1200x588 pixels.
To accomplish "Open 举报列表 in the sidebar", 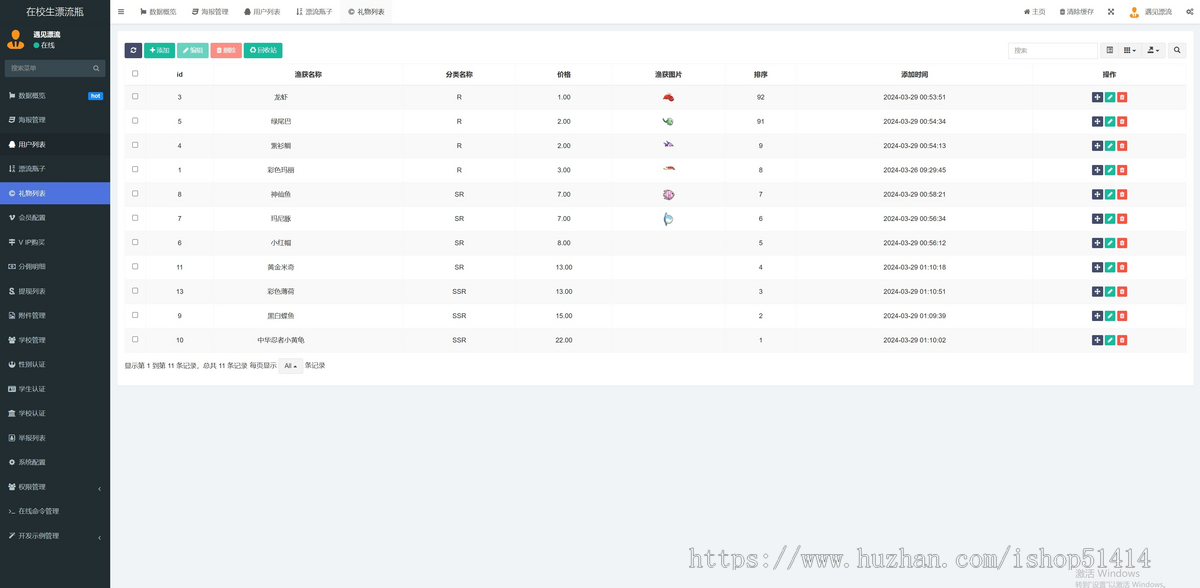I will [x=55, y=438].
